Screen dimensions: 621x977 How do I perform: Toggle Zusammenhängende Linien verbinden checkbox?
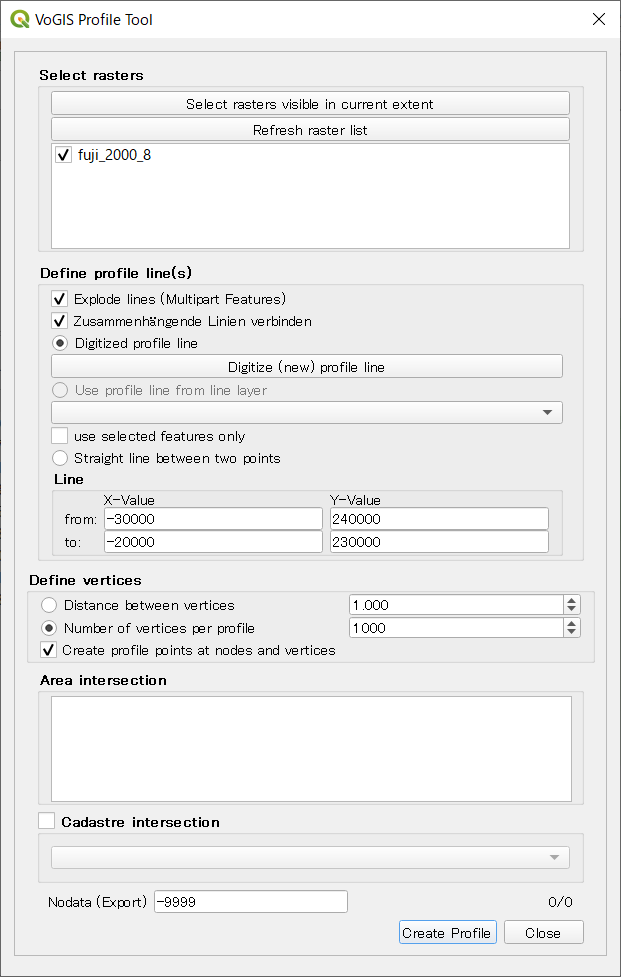click(x=60, y=322)
